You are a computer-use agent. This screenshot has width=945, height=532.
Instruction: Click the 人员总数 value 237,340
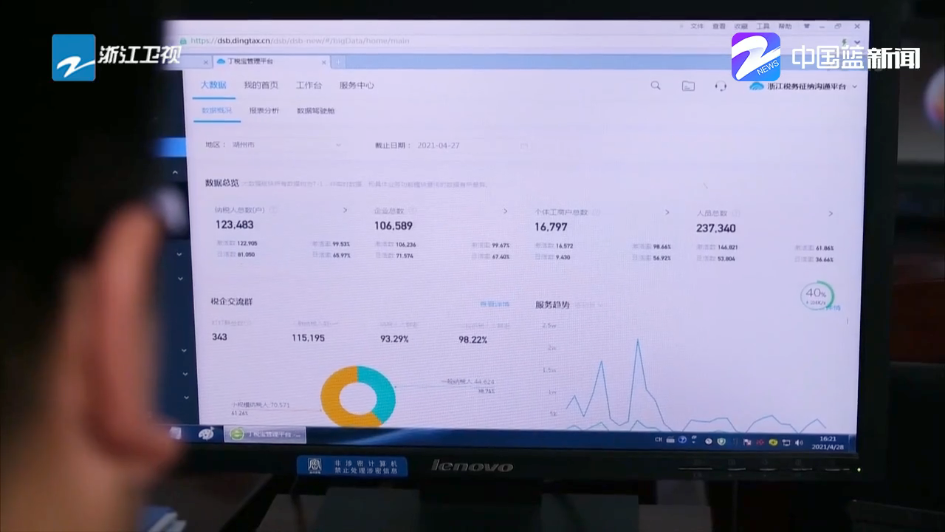(x=715, y=228)
